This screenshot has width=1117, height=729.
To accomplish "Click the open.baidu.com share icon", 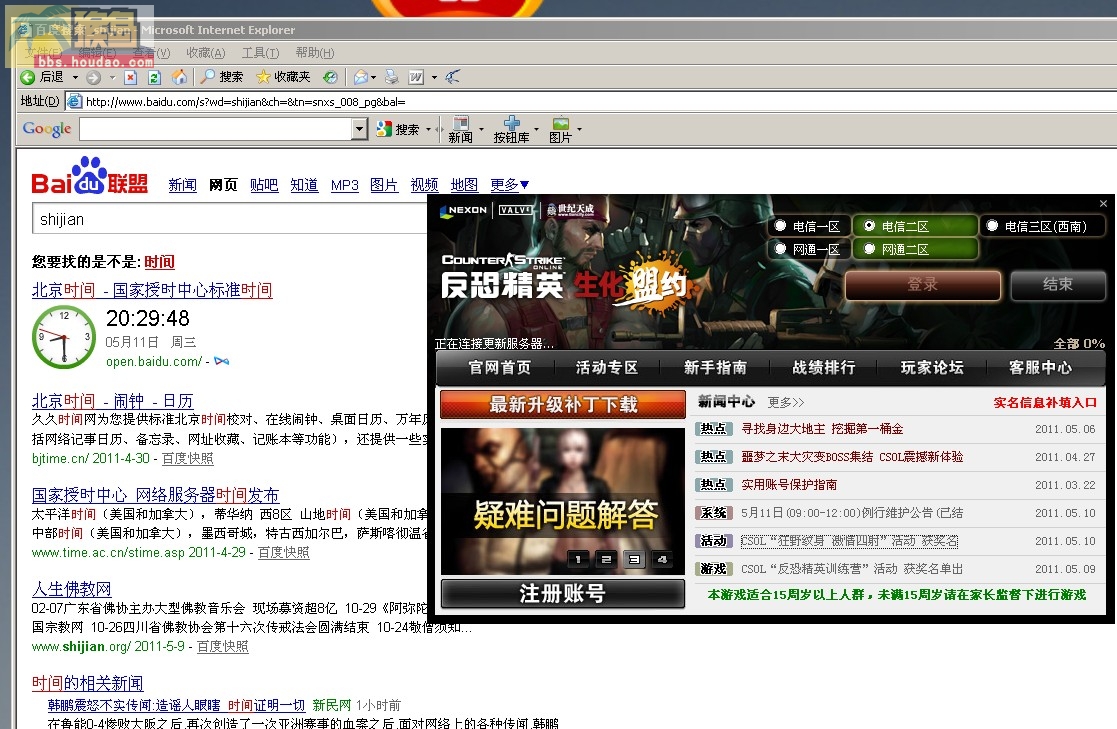I will [x=222, y=361].
